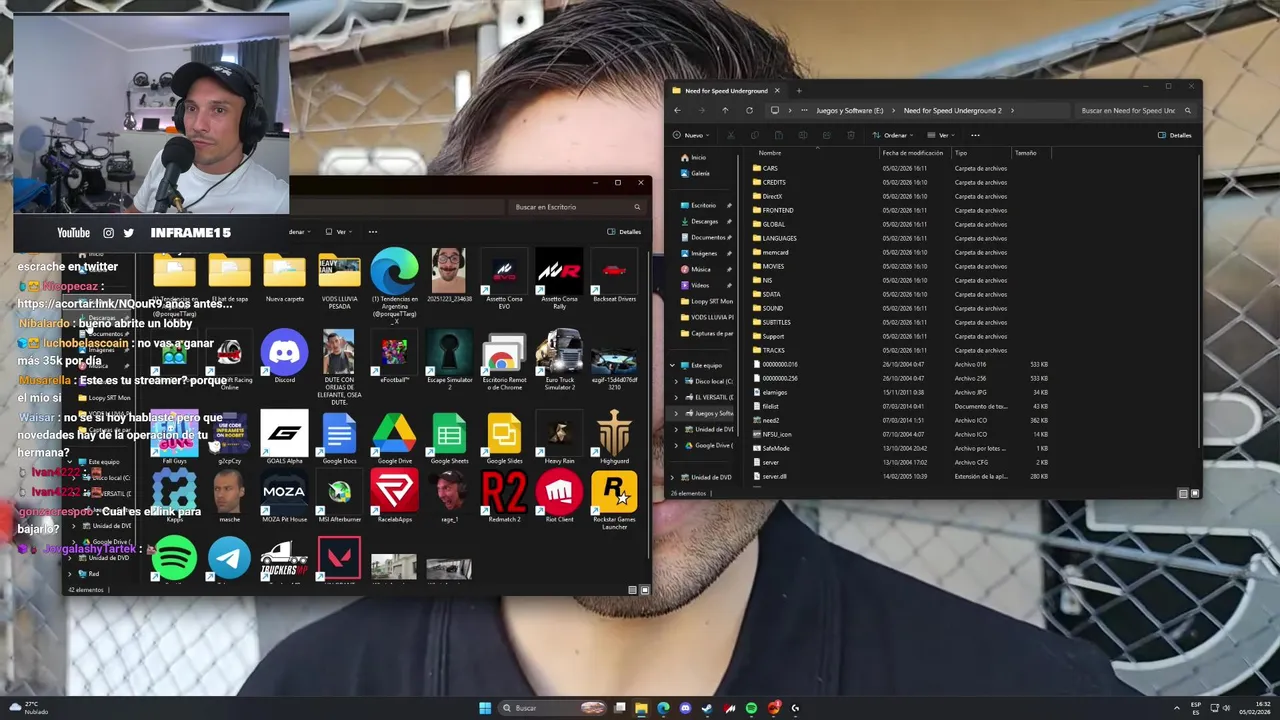Launch Heavy Rain shortcut
This screenshot has height=720, width=1280.
[559, 438]
